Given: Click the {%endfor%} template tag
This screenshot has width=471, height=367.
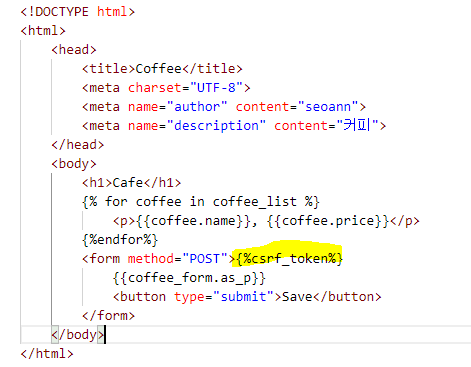Looking at the screenshot, I should [x=120, y=240].
